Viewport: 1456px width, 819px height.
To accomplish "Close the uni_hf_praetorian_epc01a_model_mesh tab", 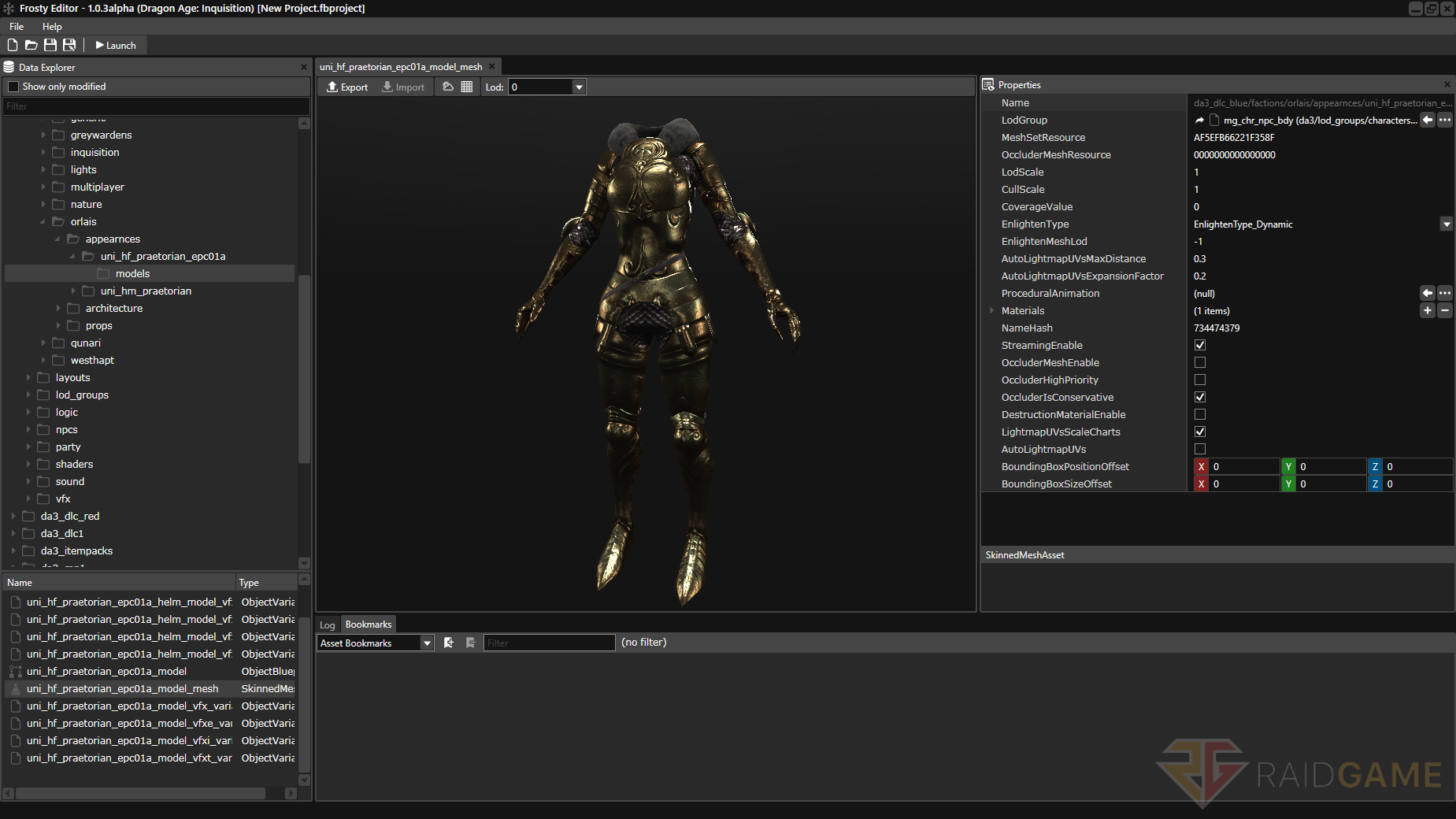I will pyautogui.click(x=492, y=66).
